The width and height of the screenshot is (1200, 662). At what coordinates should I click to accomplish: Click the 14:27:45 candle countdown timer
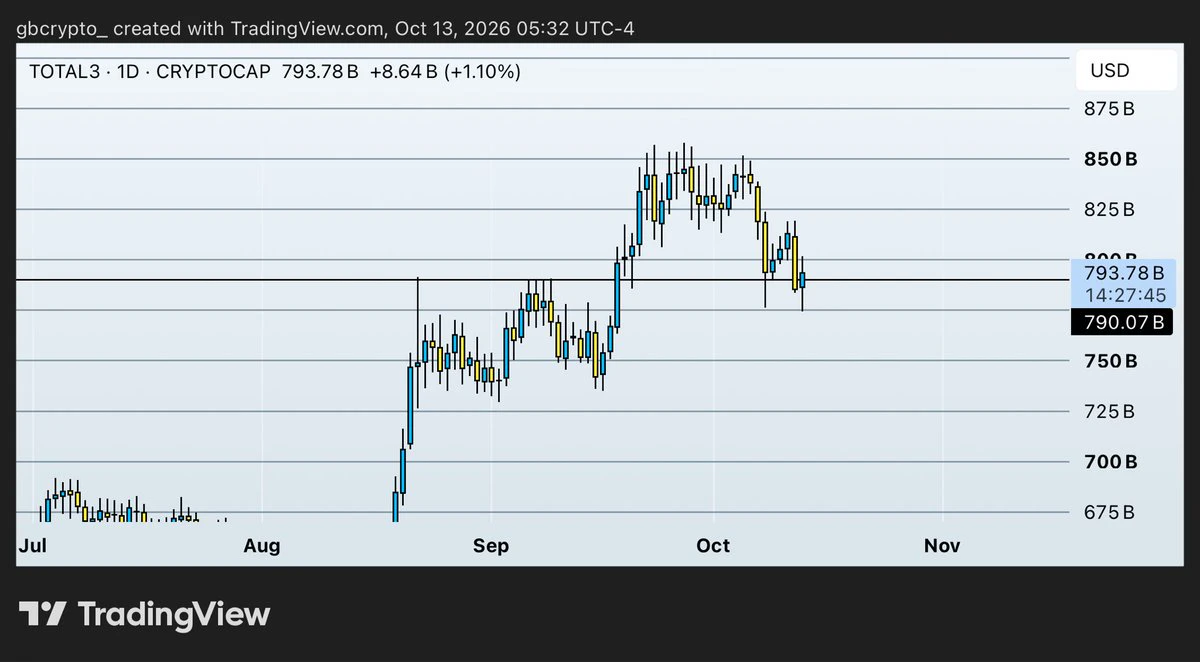point(1126,295)
